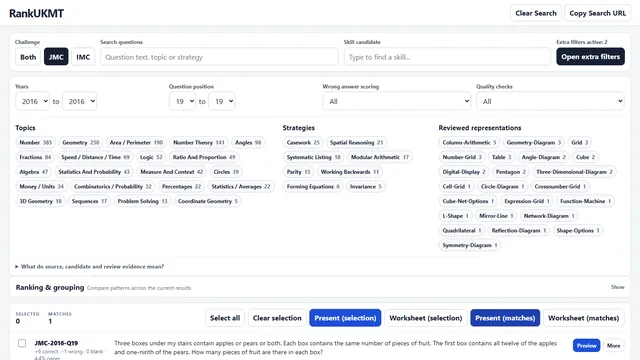Viewport: 640px width, 360px height.
Task: Filter by Area / Perimeter topic
Action: click(136, 142)
